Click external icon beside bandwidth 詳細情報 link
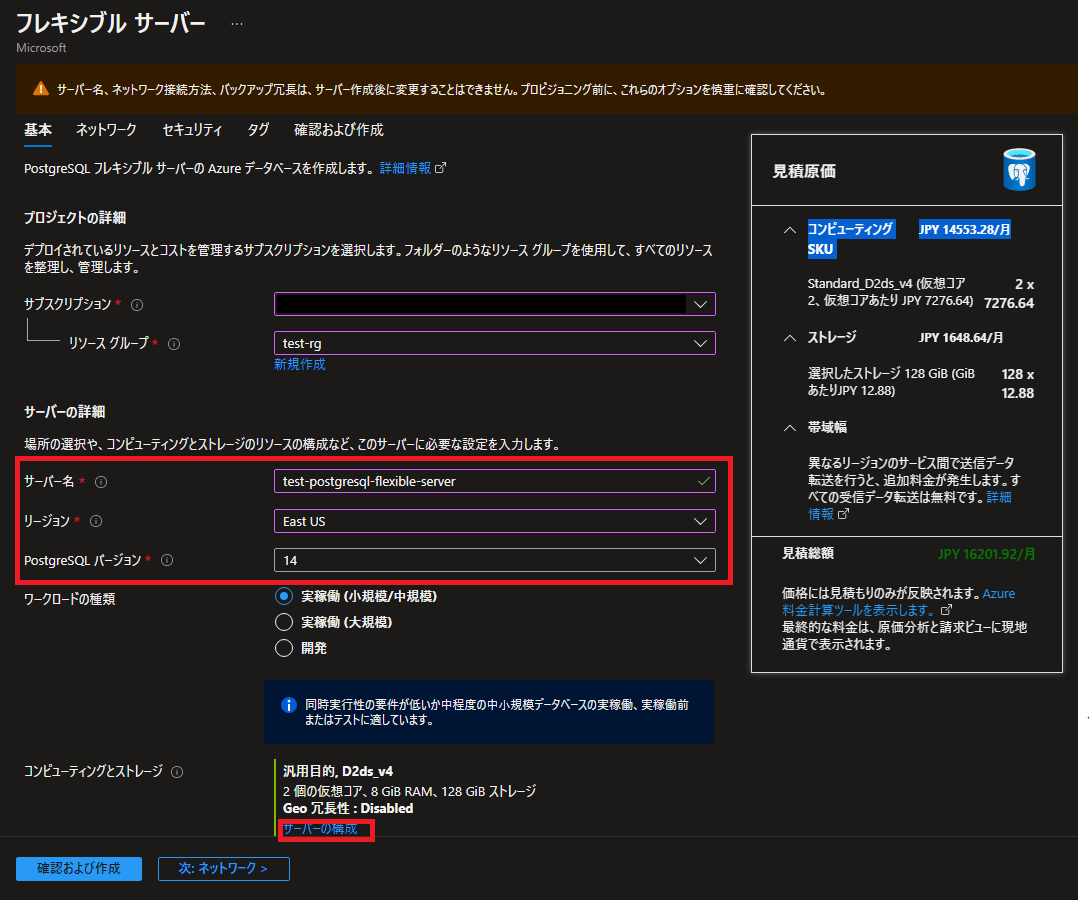1089x900 pixels. (843, 514)
